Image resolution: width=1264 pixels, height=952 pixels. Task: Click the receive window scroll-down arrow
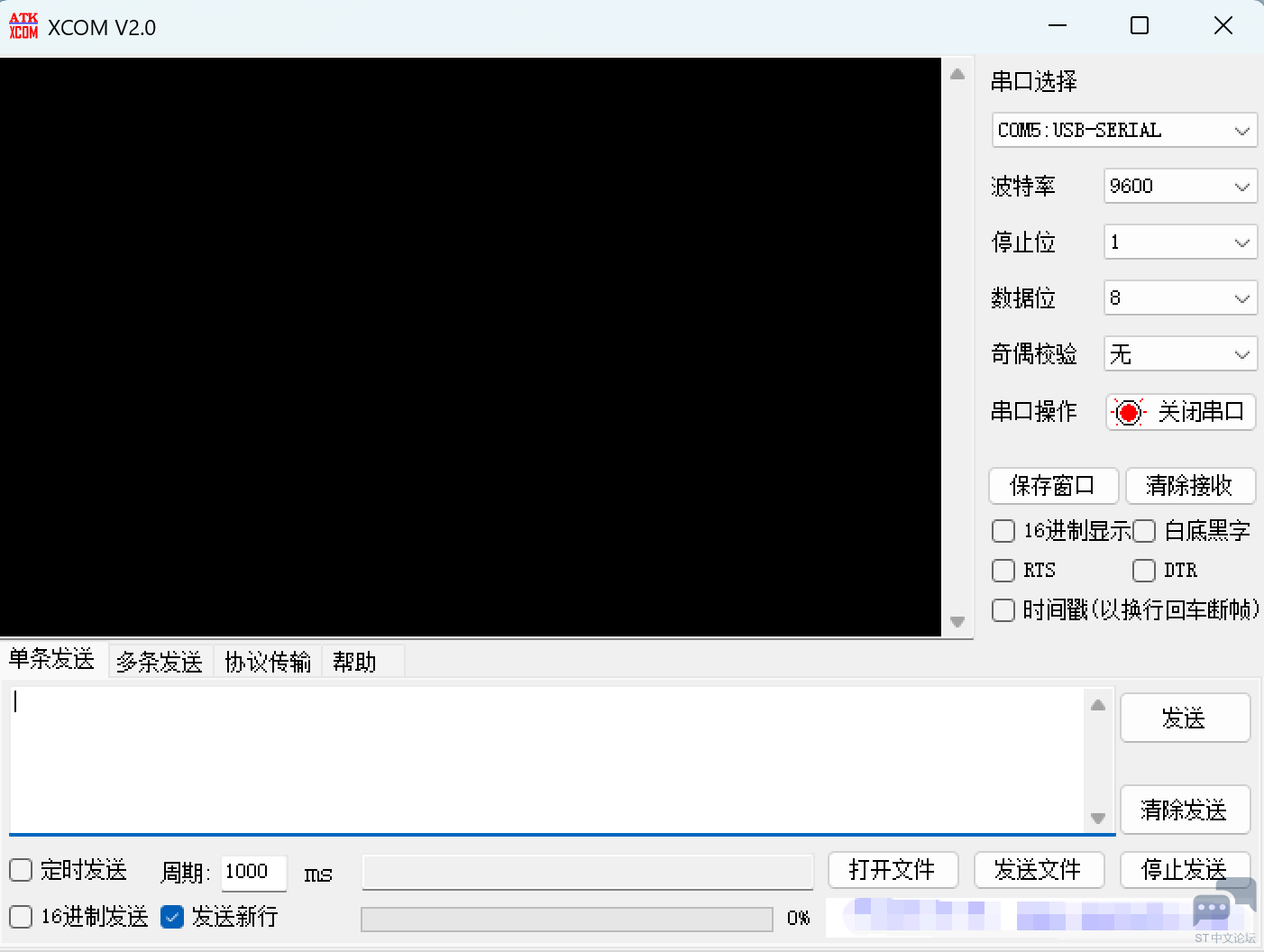pos(957,622)
